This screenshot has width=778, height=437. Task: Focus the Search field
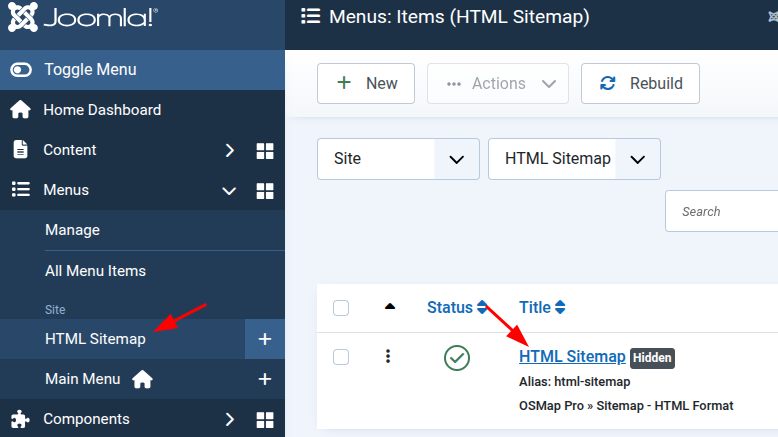pos(721,211)
